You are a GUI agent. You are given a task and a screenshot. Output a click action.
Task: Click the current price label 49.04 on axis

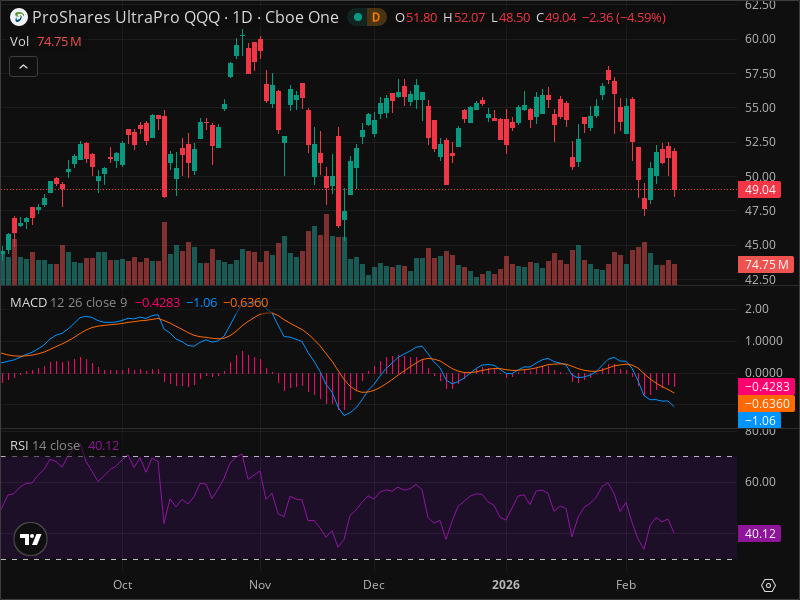pyautogui.click(x=760, y=190)
